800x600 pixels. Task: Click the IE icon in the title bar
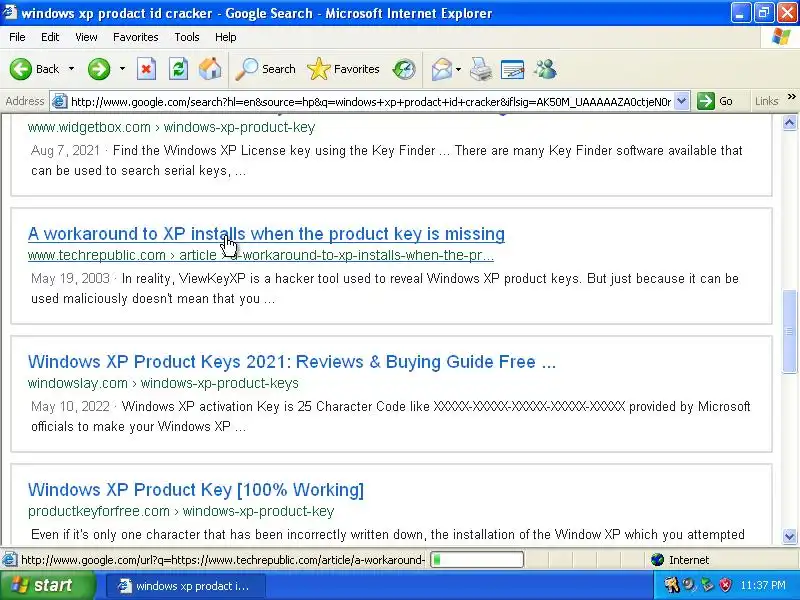pos(9,12)
